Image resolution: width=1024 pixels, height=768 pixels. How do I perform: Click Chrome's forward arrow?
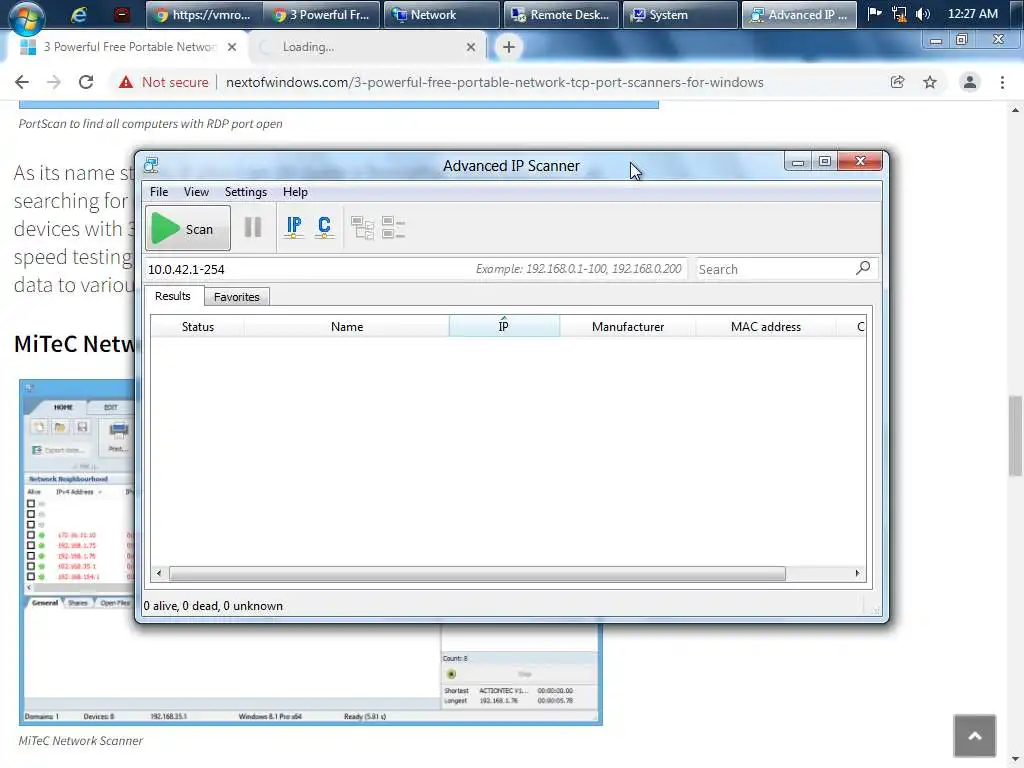coord(54,82)
